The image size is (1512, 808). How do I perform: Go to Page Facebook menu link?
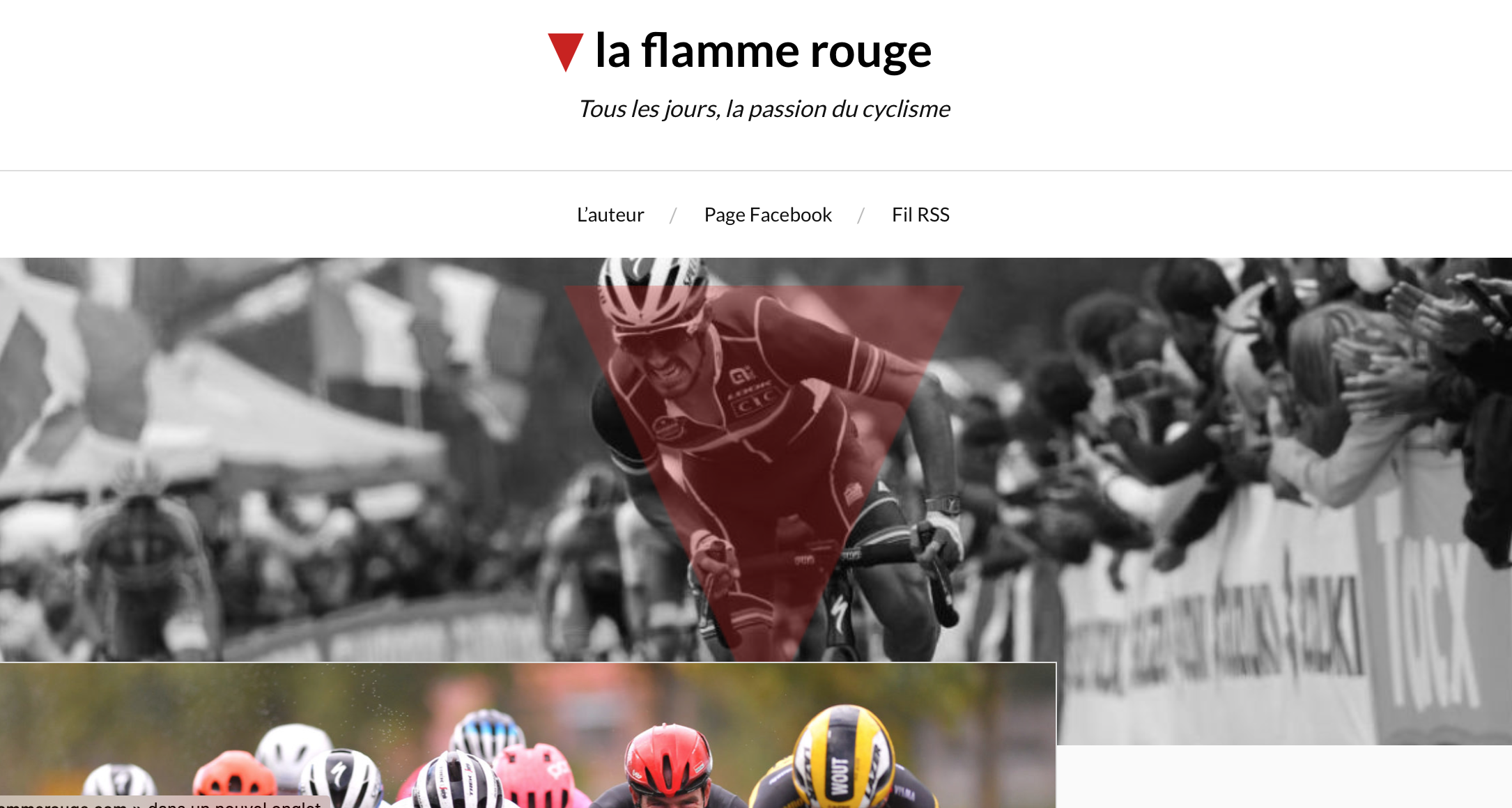pyautogui.click(x=768, y=215)
